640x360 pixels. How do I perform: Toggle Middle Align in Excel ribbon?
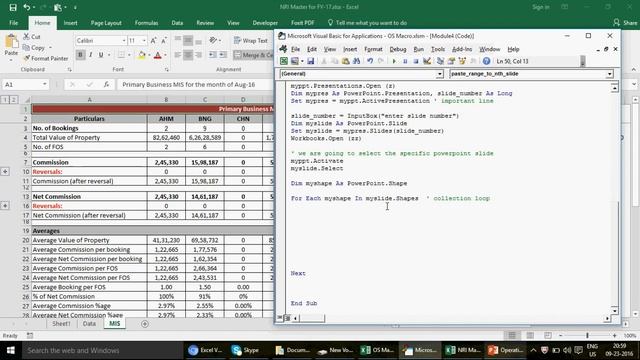(188, 40)
